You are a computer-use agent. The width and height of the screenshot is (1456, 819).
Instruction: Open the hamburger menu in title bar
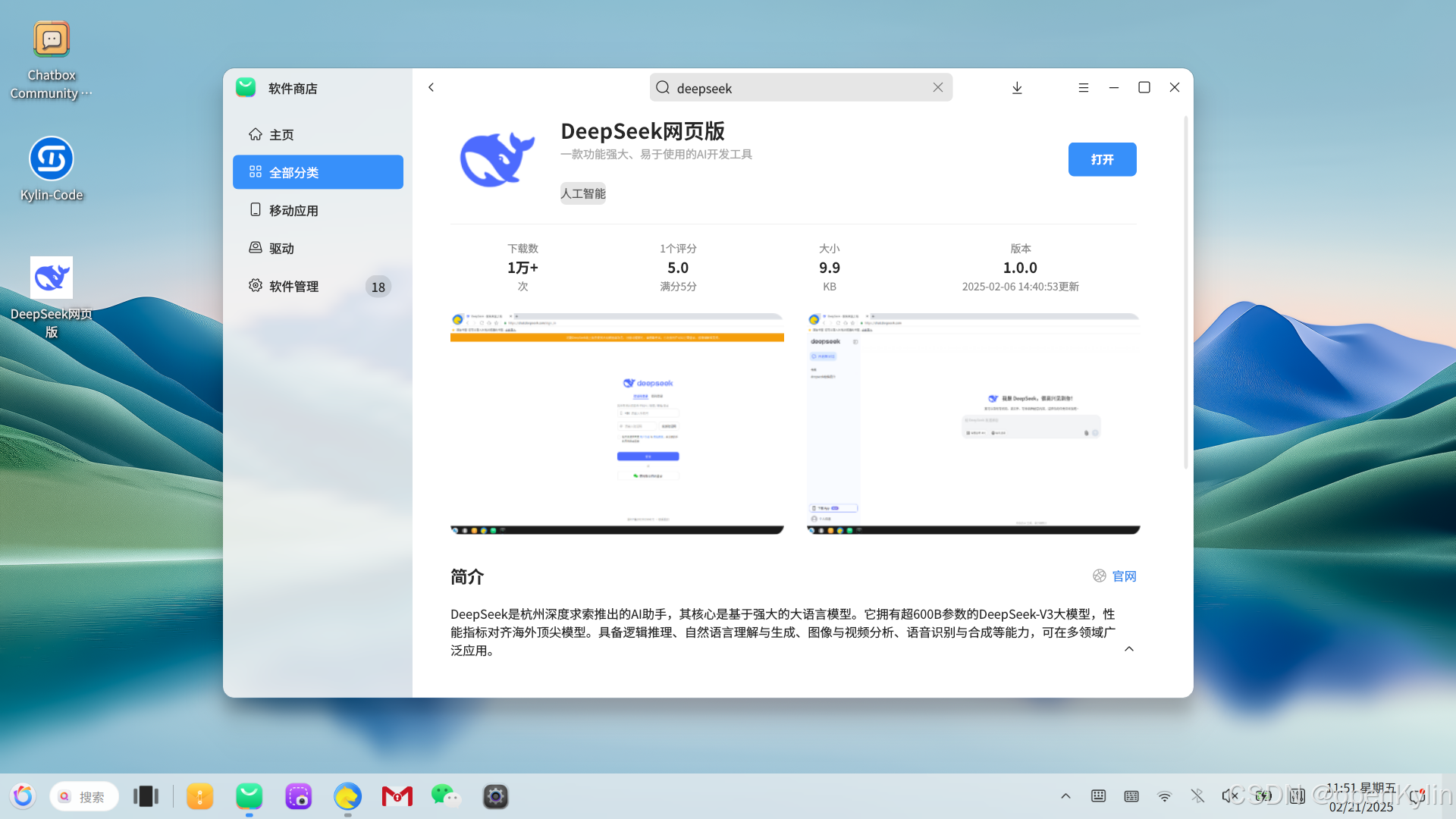(1083, 88)
